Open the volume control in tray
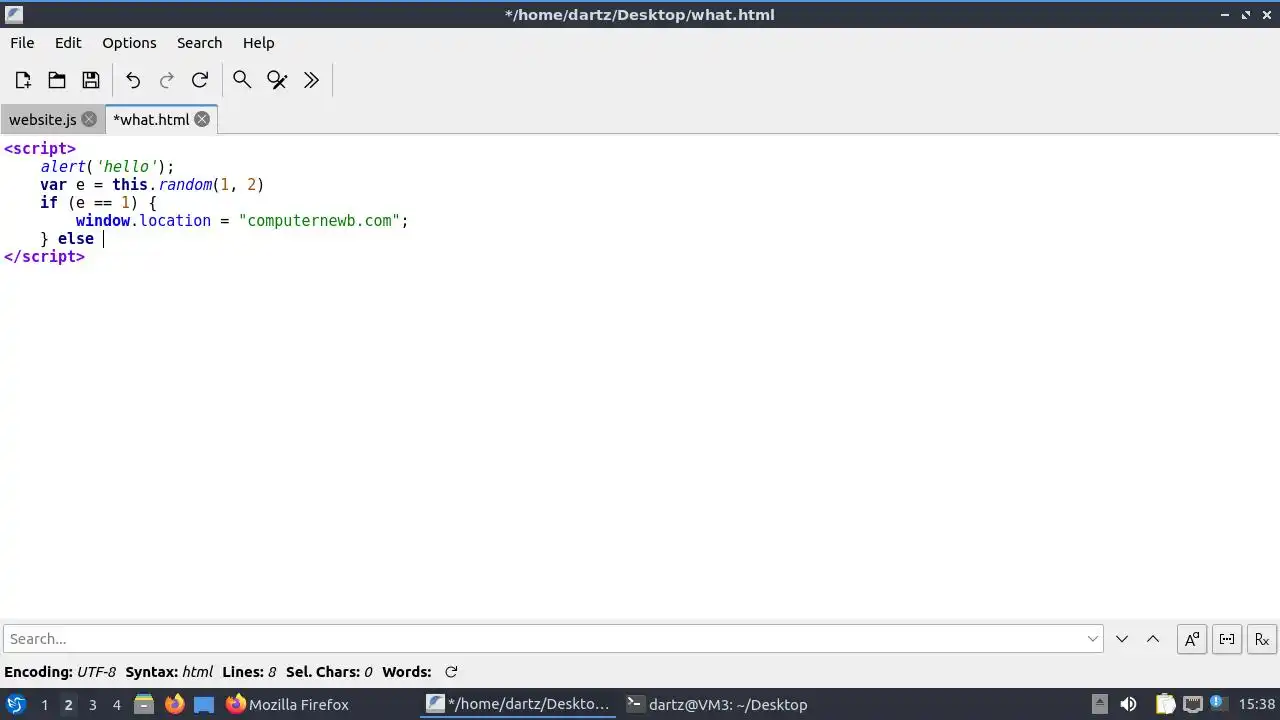The width and height of the screenshot is (1280, 720). point(1128,704)
